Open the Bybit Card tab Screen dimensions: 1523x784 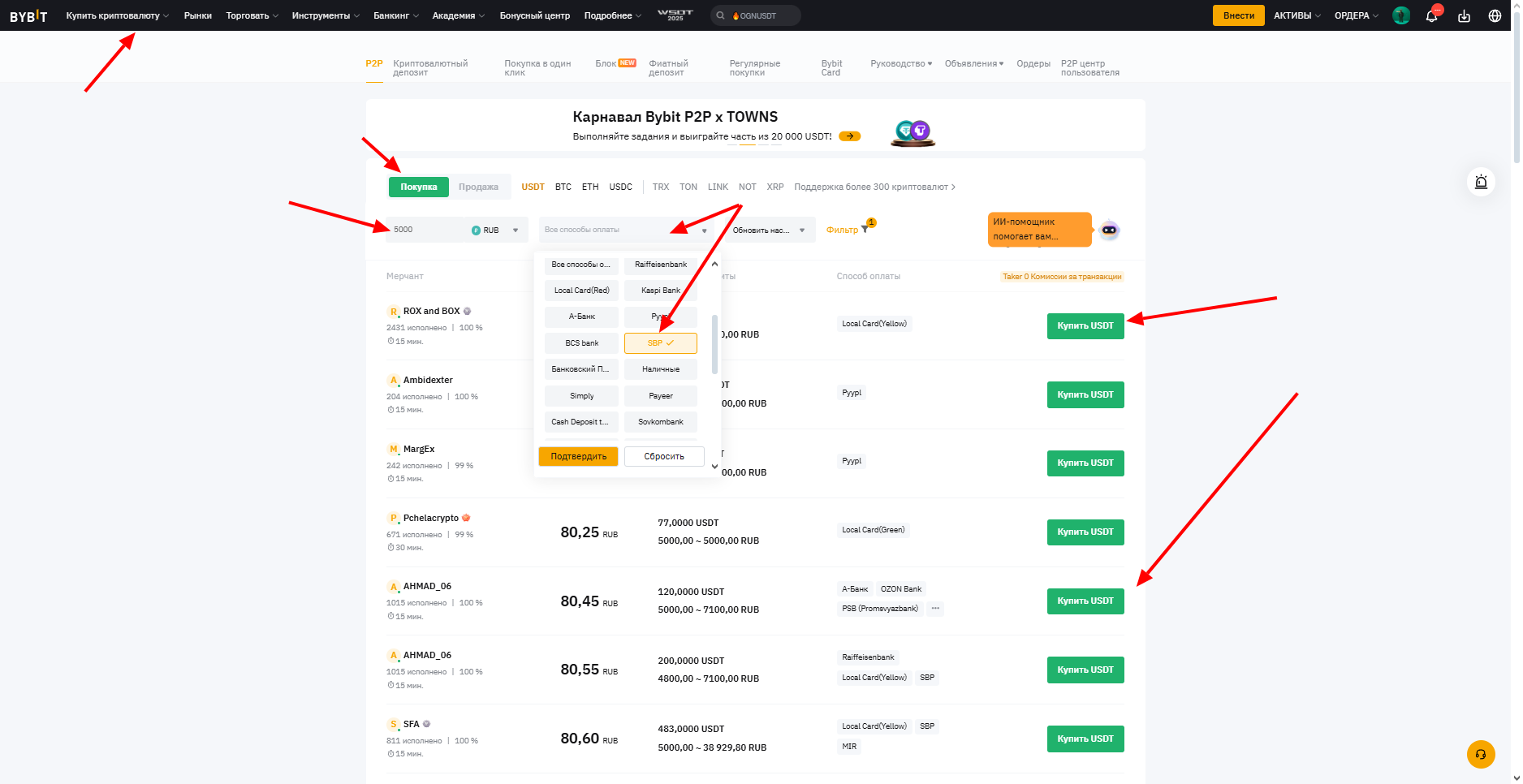point(832,68)
